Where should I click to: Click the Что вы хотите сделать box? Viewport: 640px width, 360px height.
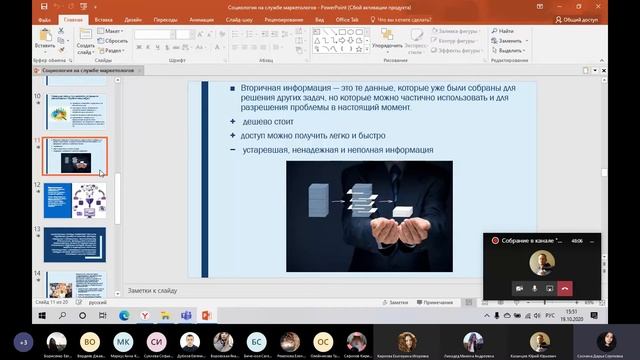(401, 20)
